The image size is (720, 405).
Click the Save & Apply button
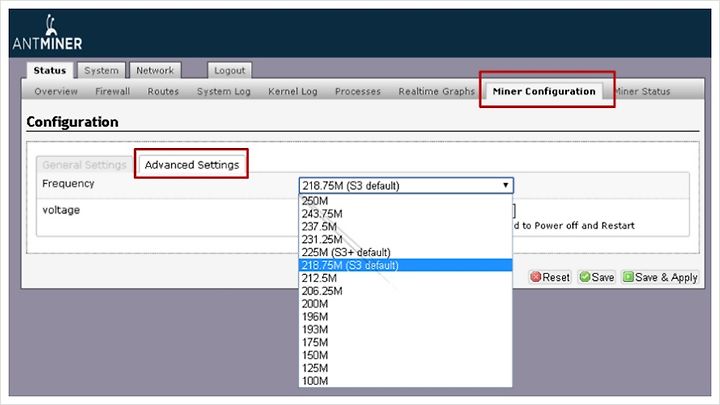click(x=660, y=277)
